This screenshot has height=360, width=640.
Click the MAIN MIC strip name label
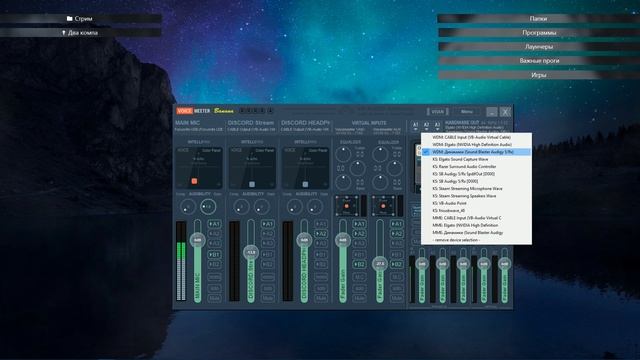coord(187,123)
